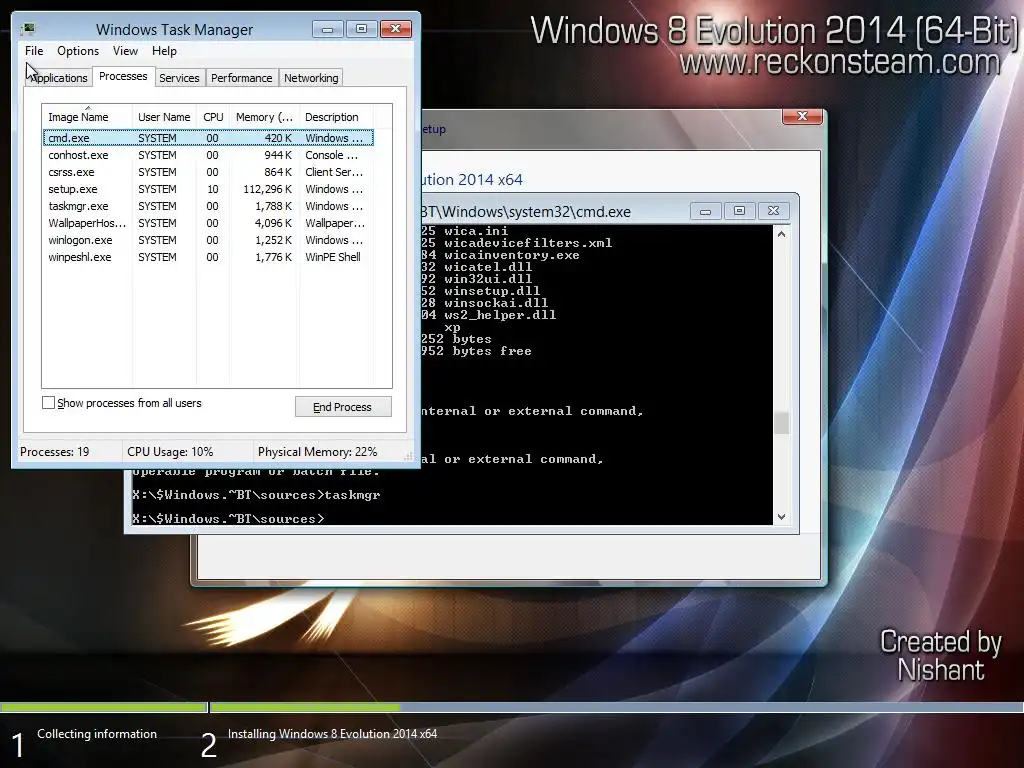Select the Processes tab
Image resolution: width=1024 pixels, height=768 pixels.
123,76
